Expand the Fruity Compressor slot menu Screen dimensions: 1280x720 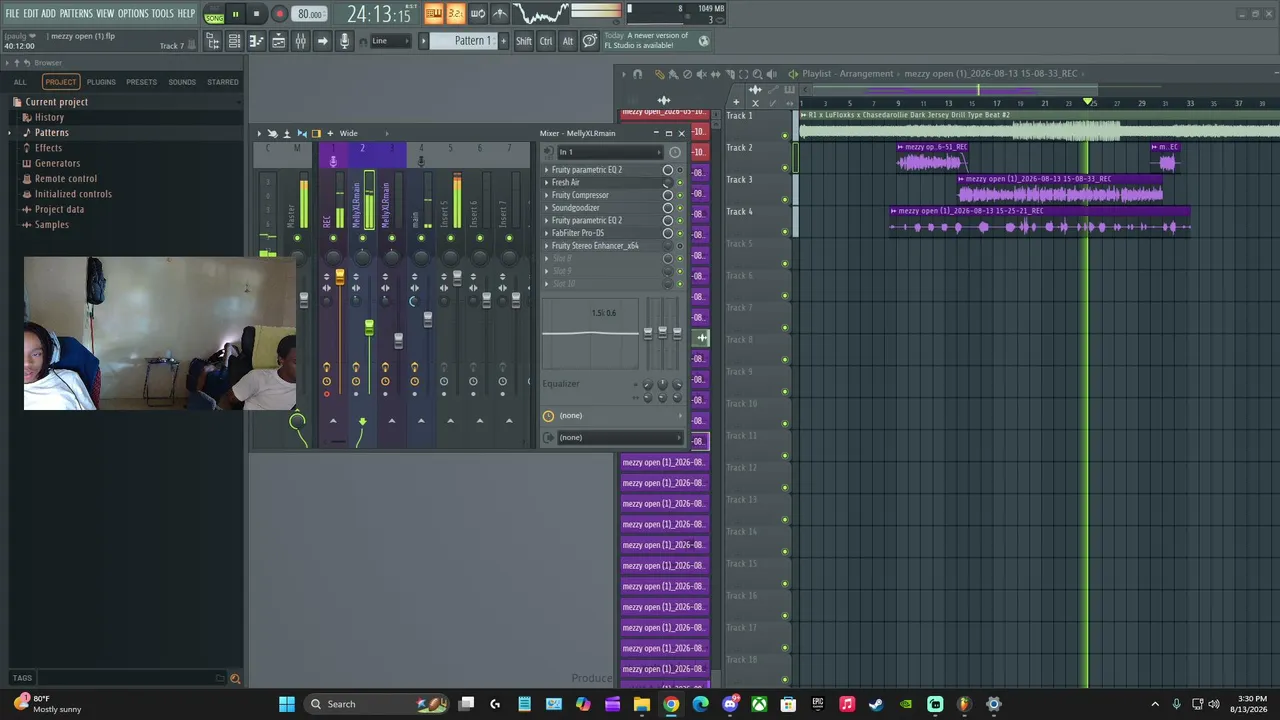pyautogui.click(x=547, y=195)
